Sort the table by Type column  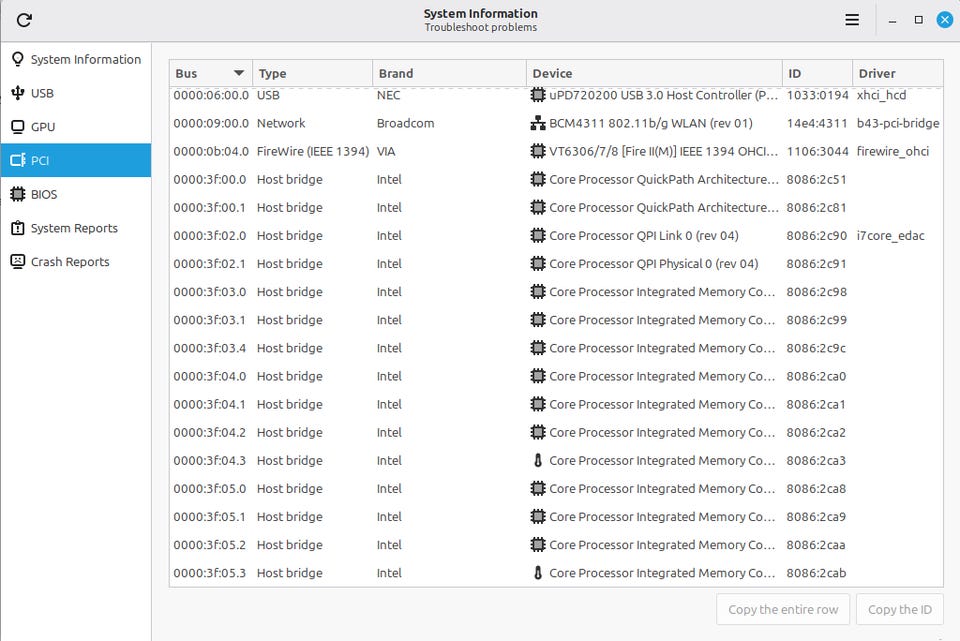tap(312, 73)
